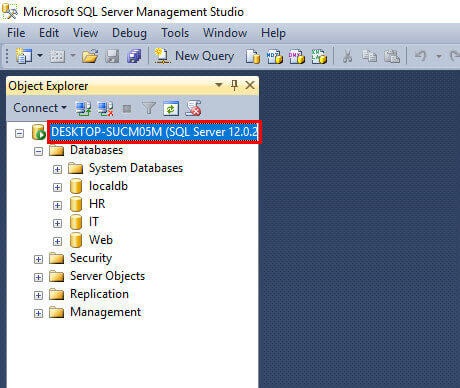Click the Stop square icon in Object Explorer
Viewport: 460px width, 388px height.
127,108
